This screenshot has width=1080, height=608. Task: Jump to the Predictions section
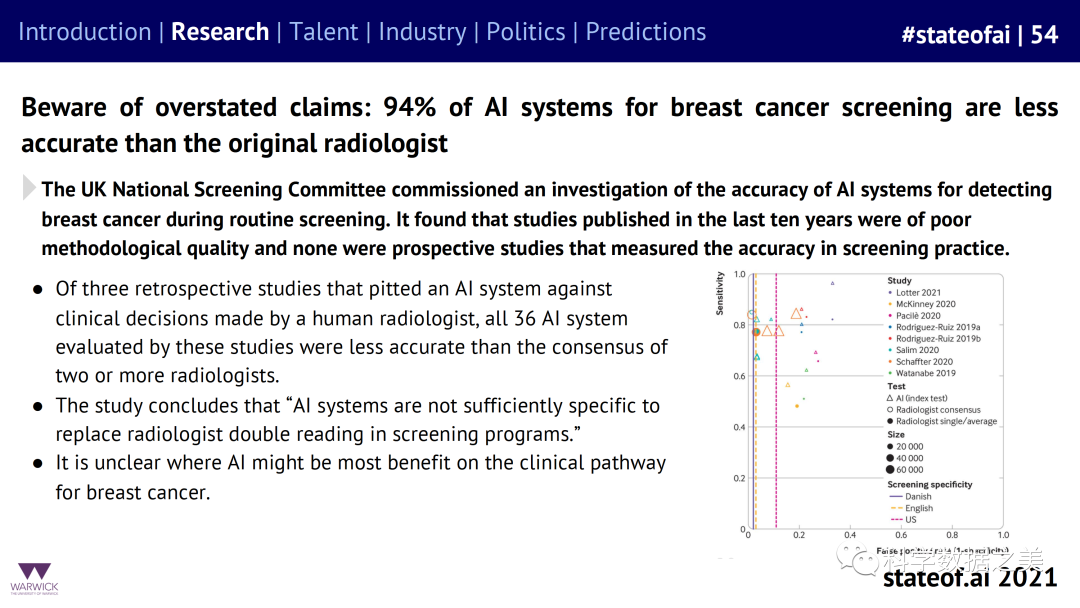click(x=645, y=32)
